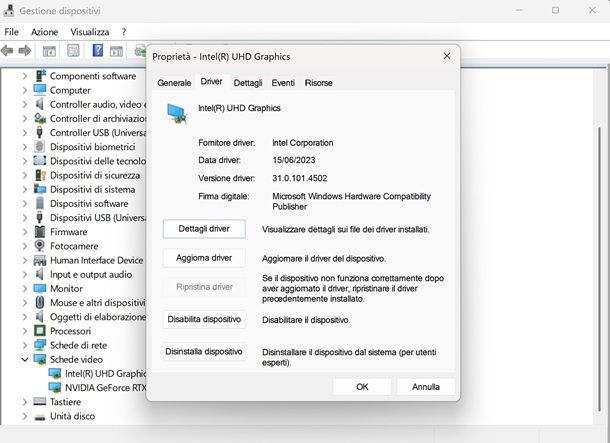
Task: Switch to the Risorse tab
Action: [x=319, y=83]
